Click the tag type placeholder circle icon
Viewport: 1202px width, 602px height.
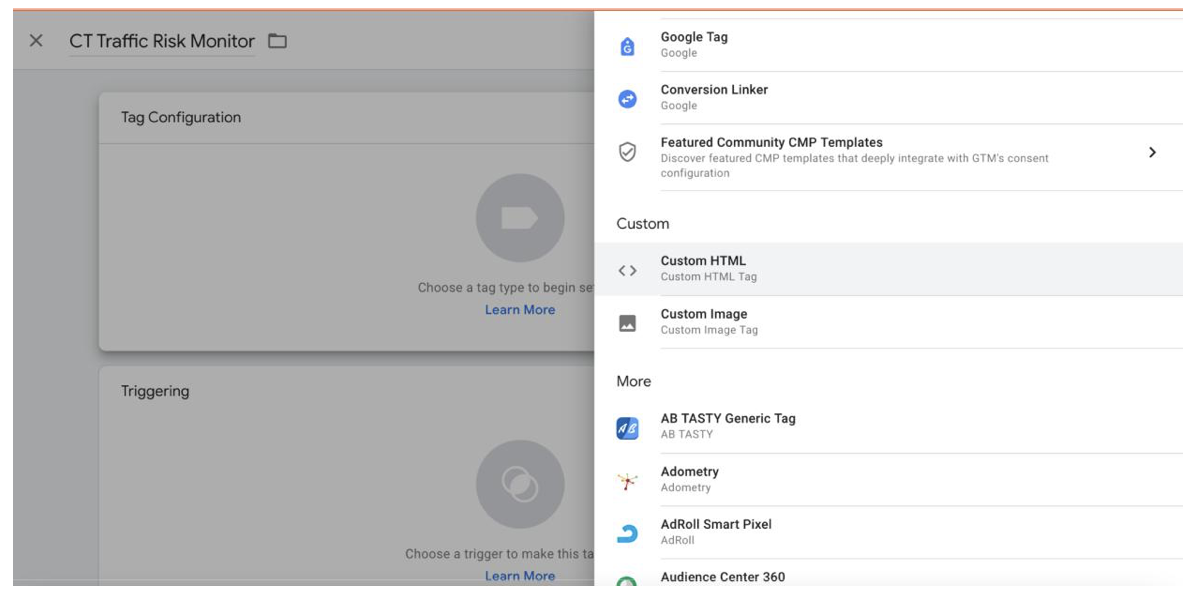pyautogui.click(x=520, y=218)
